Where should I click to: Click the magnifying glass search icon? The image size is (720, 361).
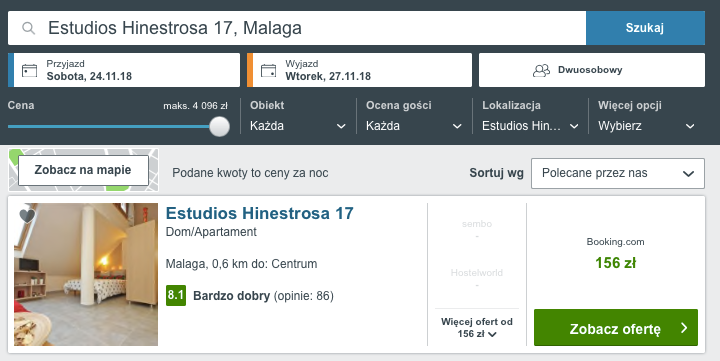coord(28,28)
